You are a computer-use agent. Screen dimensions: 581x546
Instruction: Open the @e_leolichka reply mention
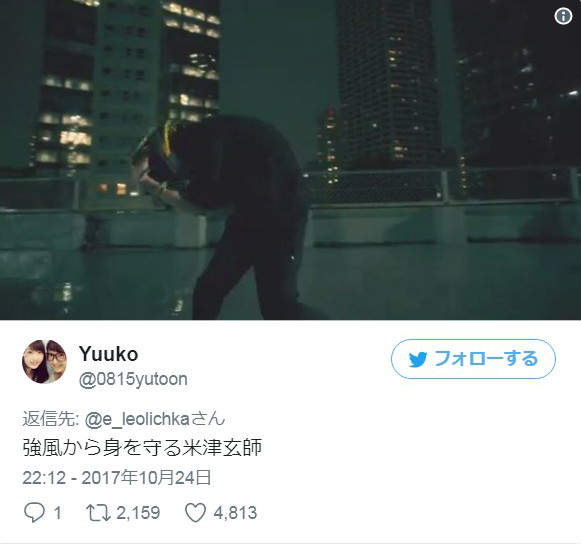pyautogui.click(x=137, y=419)
